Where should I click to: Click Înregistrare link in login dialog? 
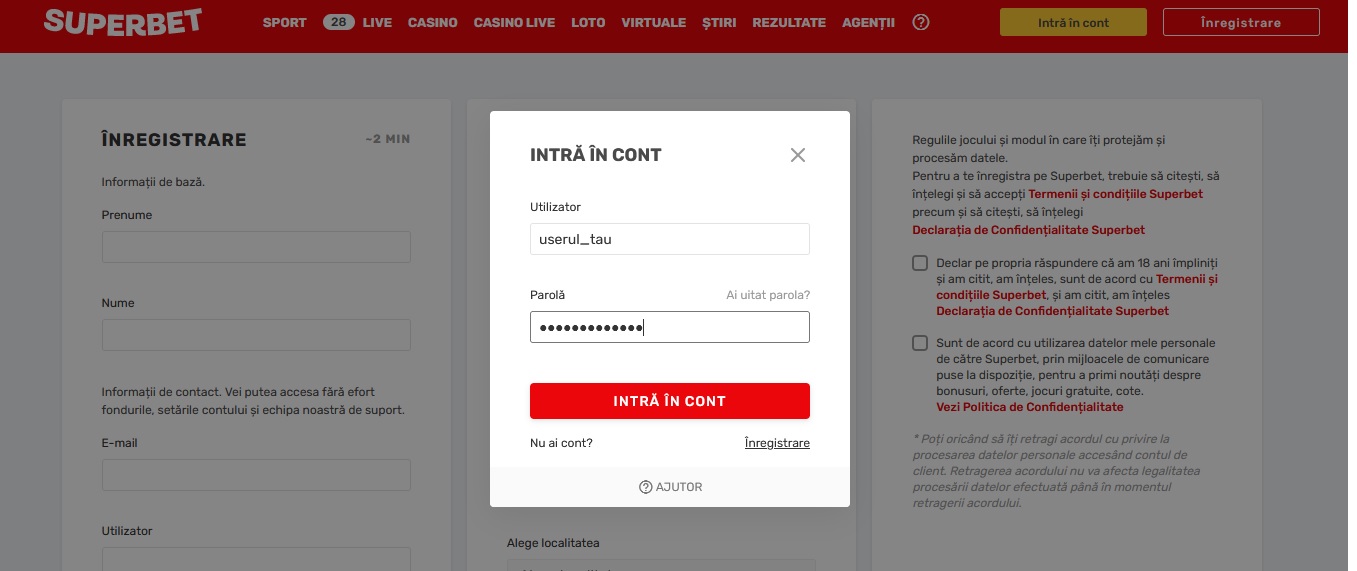(777, 443)
